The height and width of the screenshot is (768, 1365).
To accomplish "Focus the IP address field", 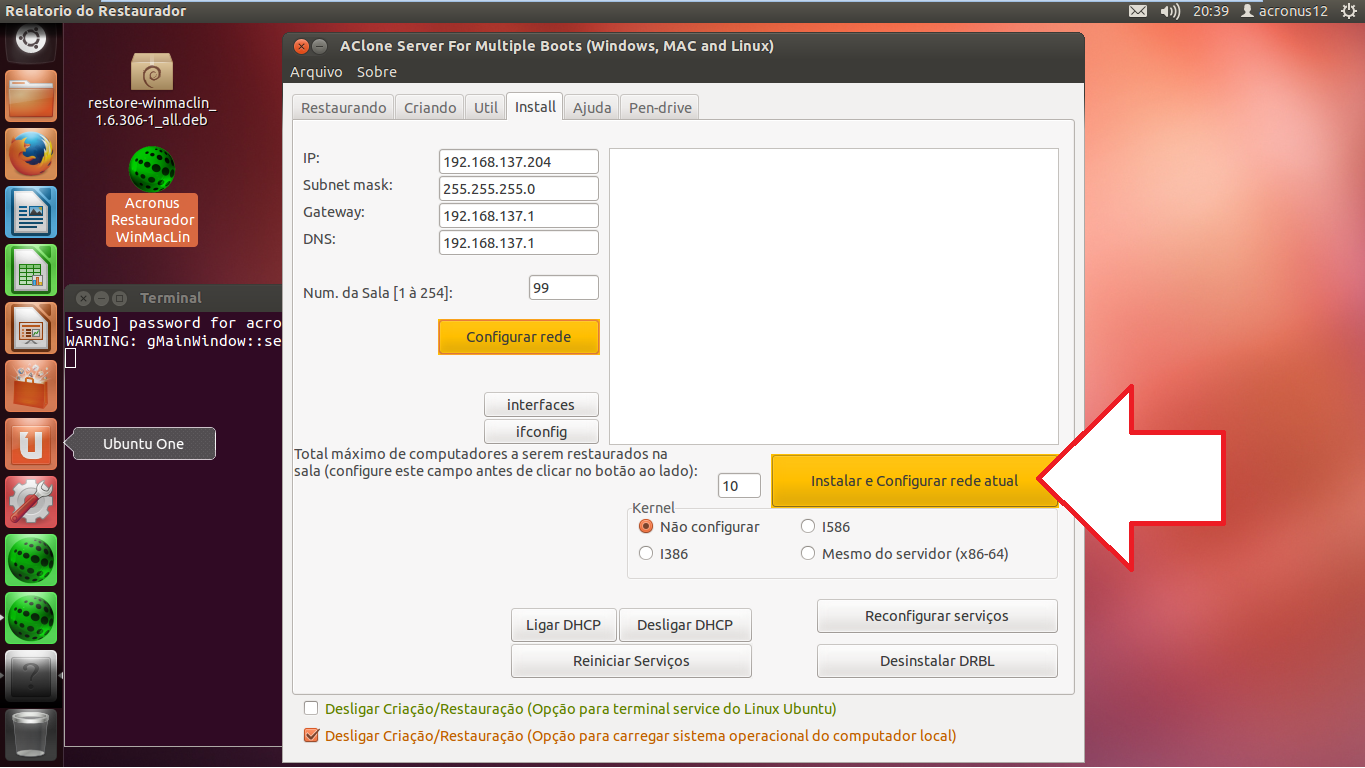I will tap(519, 162).
